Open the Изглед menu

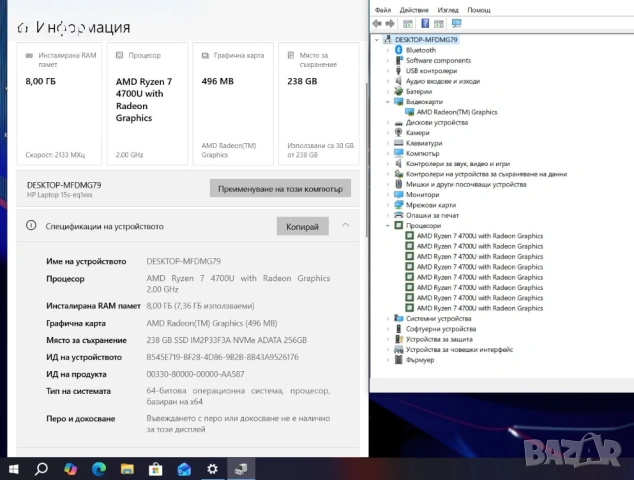(x=448, y=10)
